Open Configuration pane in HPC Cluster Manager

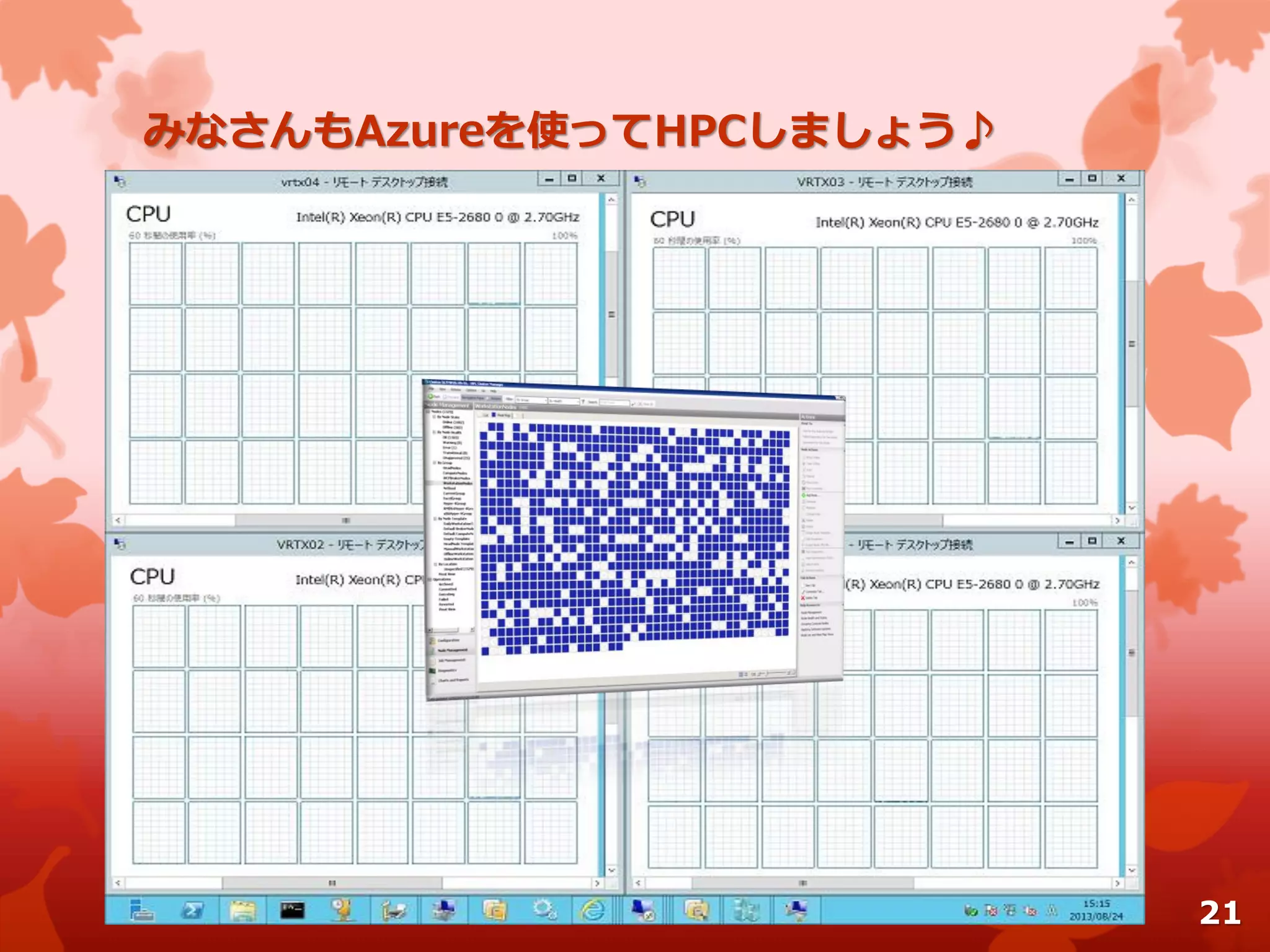pos(448,640)
